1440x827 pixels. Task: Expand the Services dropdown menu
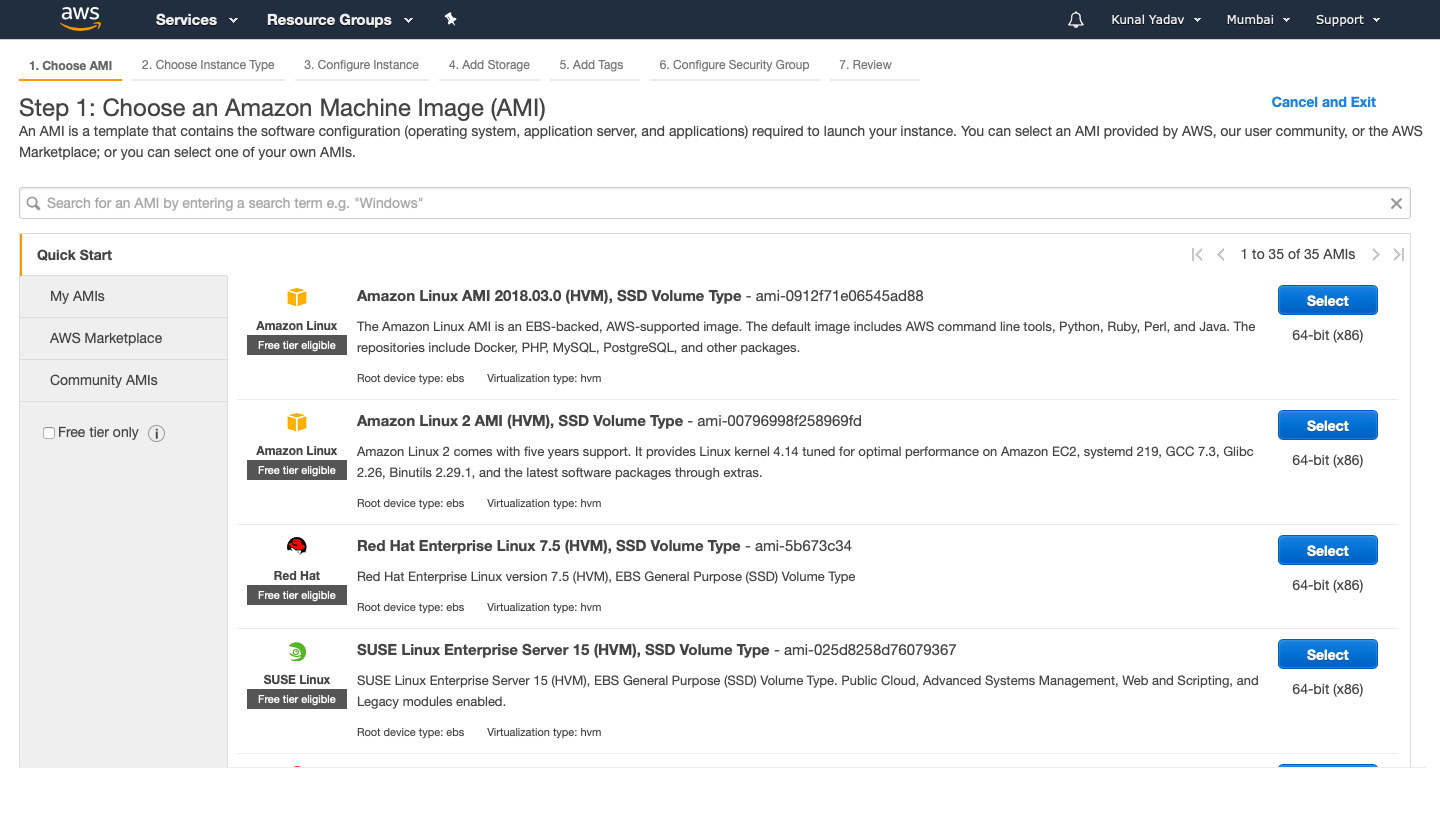click(197, 20)
